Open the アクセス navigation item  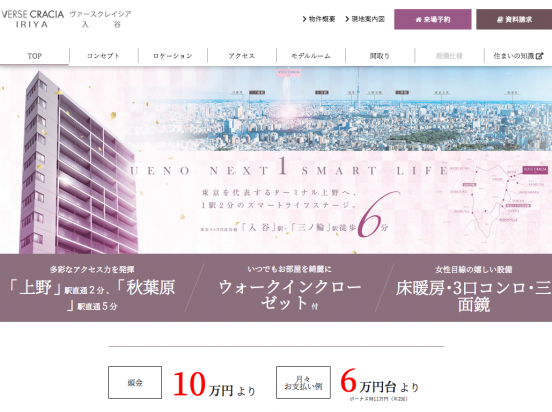(x=242, y=56)
